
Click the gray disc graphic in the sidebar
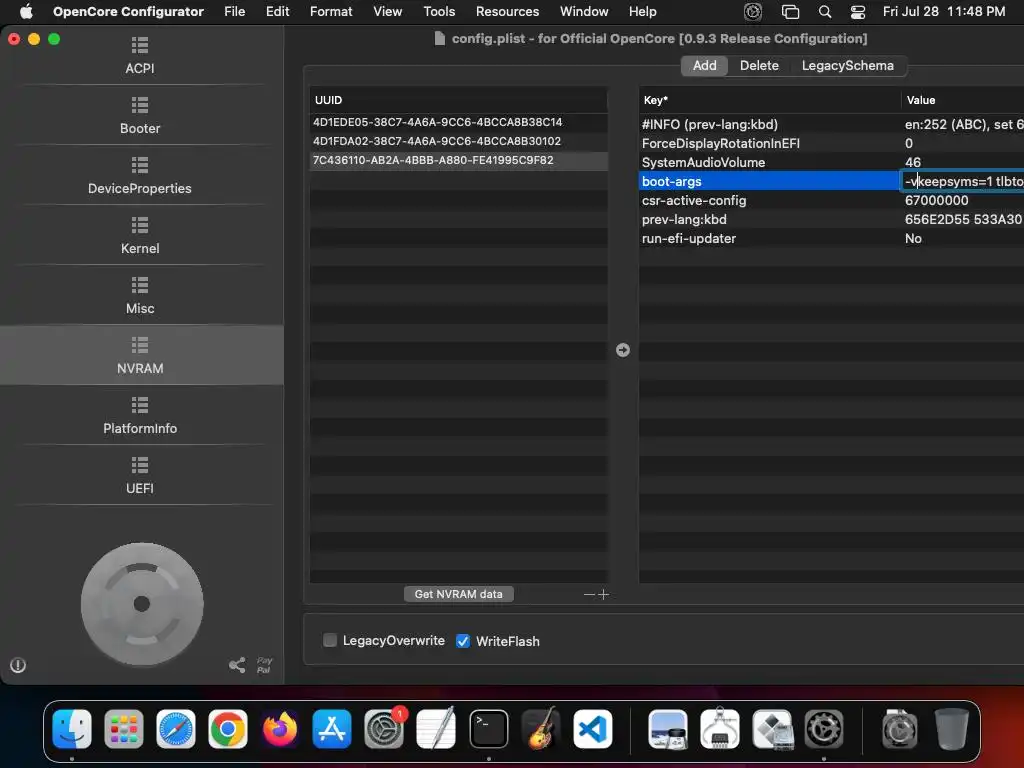pyautogui.click(x=142, y=604)
